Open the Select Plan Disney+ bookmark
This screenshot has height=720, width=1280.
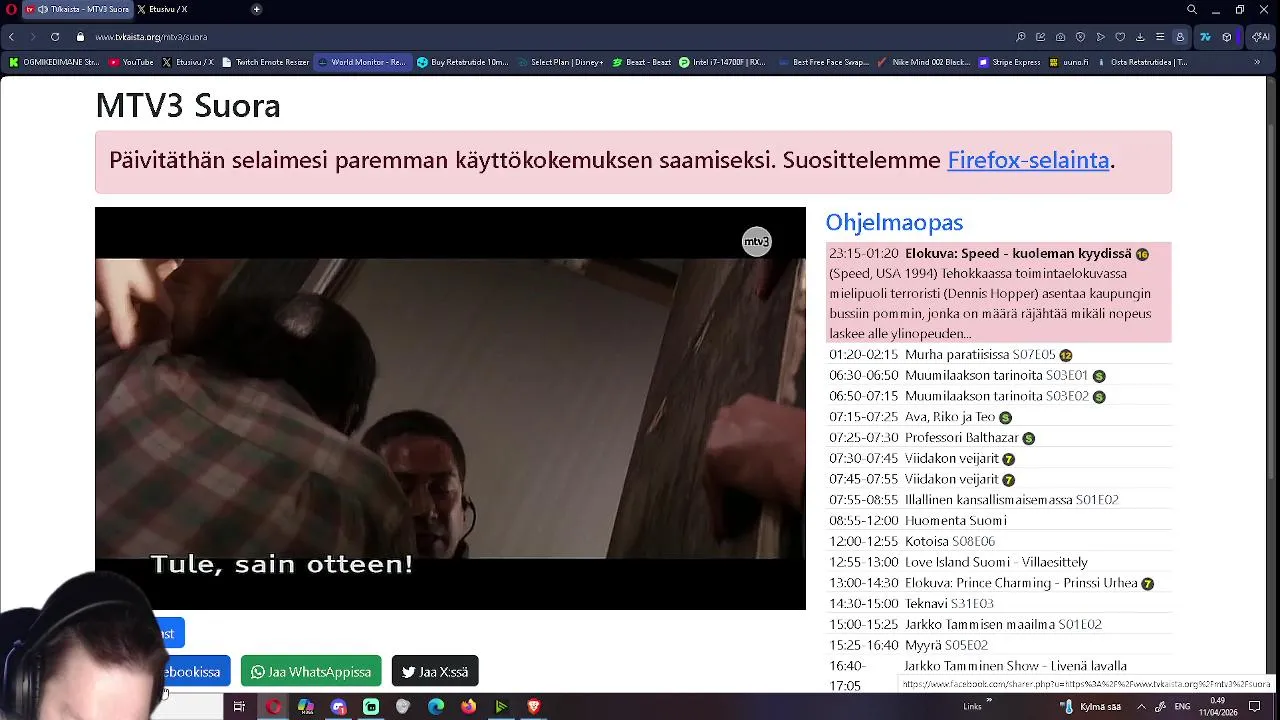coord(561,62)
